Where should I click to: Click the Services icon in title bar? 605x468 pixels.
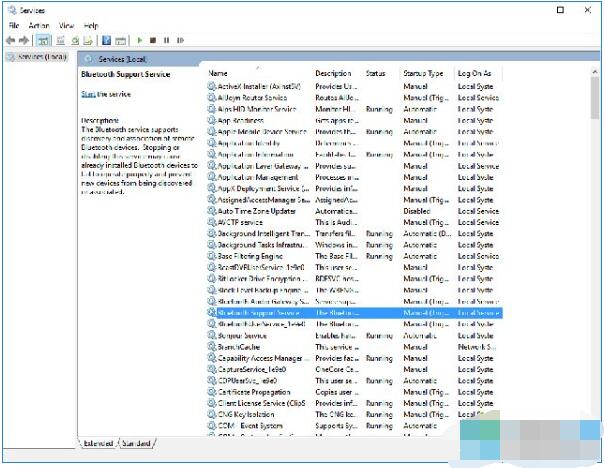click(x=12, y=10)
